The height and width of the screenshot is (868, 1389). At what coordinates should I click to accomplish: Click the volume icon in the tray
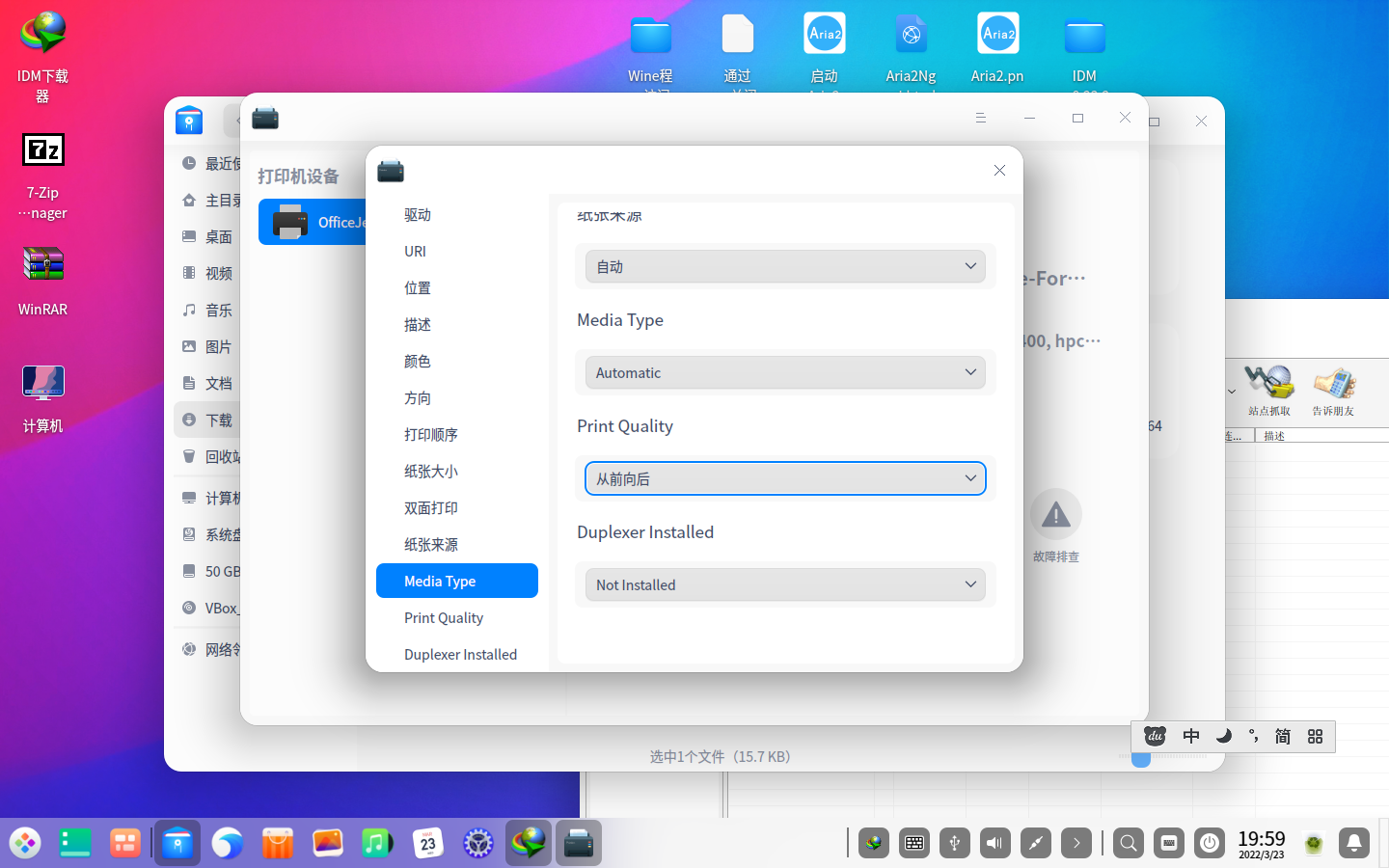click(x=995, y=843)
